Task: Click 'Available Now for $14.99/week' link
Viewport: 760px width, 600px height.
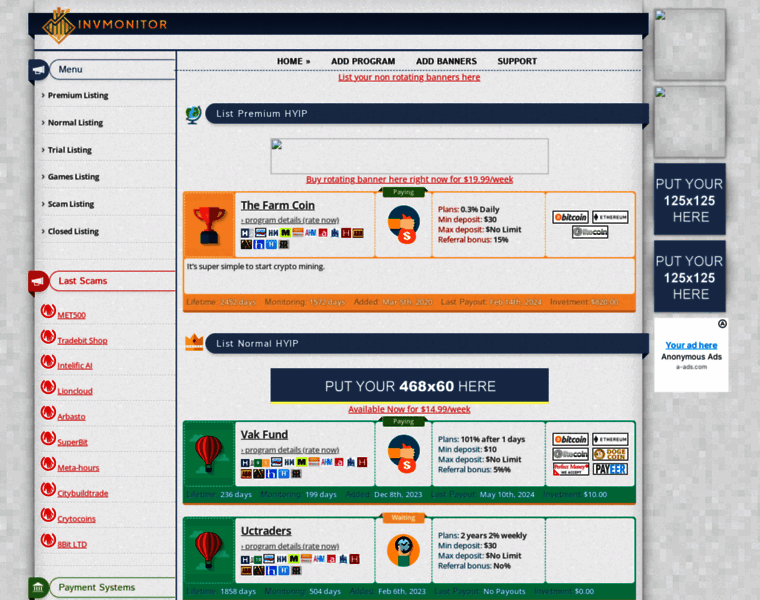Action: [409, 410]
